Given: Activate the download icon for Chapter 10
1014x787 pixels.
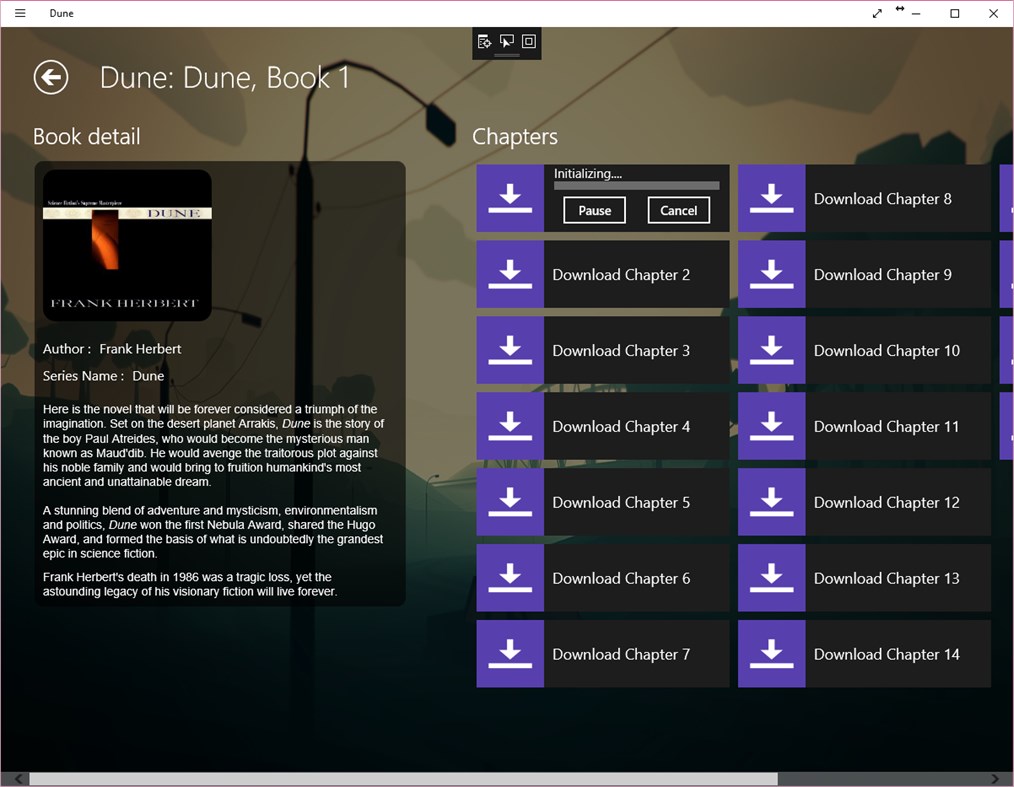Looking at the screenshot, I should click(x=771, y=350).
